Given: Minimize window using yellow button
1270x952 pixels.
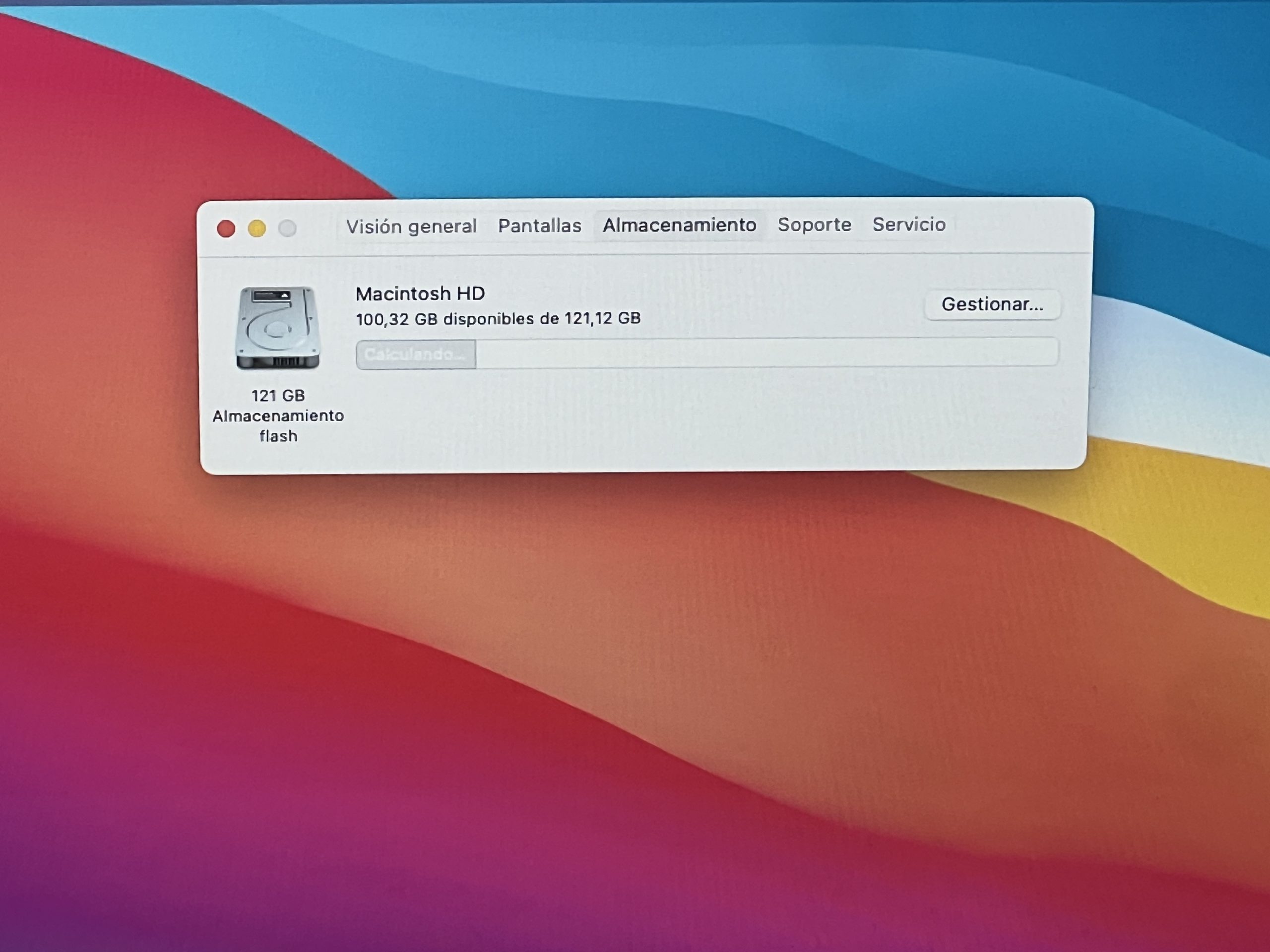Looking at the screenshot, I should pyautogui.click(x=256, y=229).
